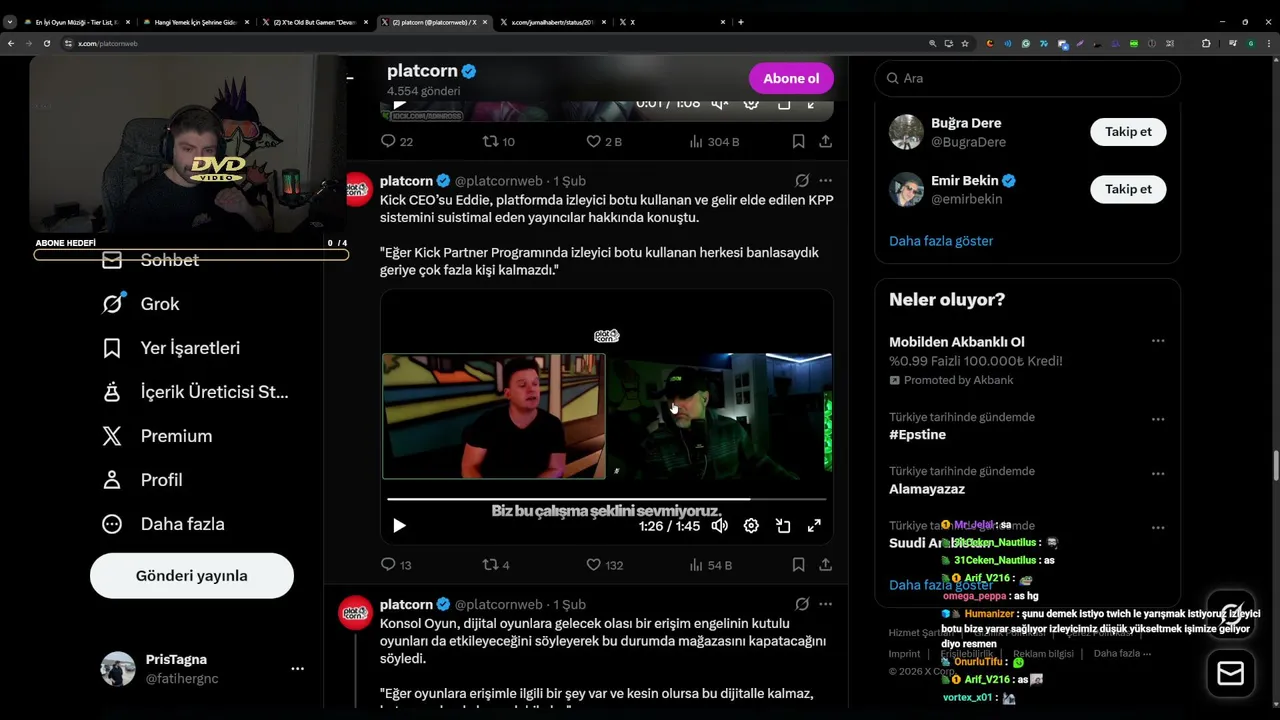Seek on the Kick CEO video progress bar

607,498
